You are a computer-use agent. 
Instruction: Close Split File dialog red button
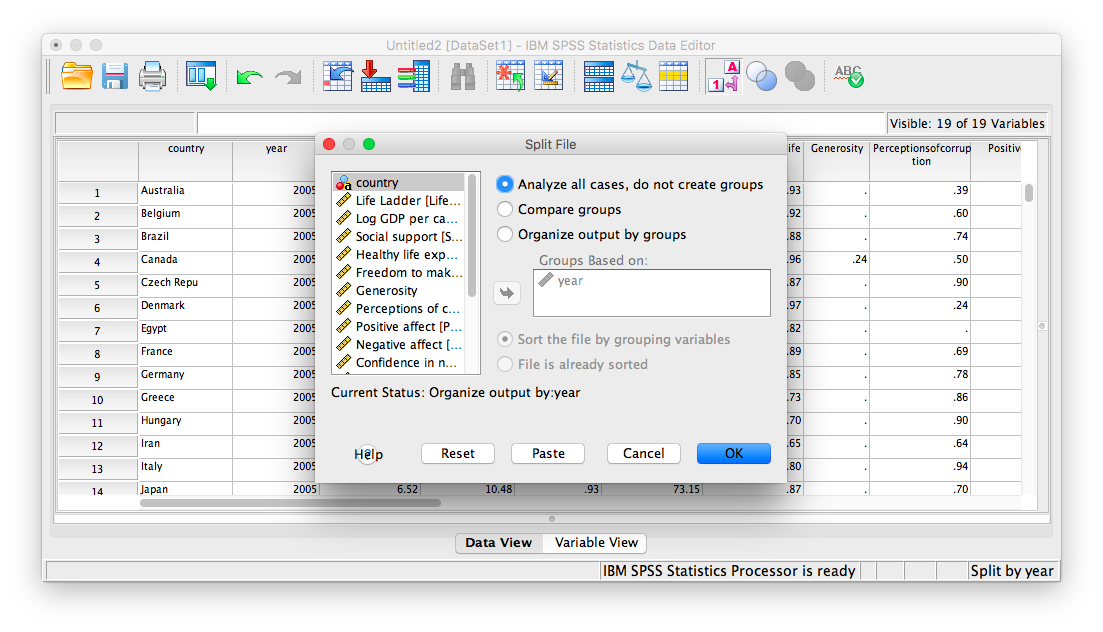pyautogui.click(x=329, y=144)
